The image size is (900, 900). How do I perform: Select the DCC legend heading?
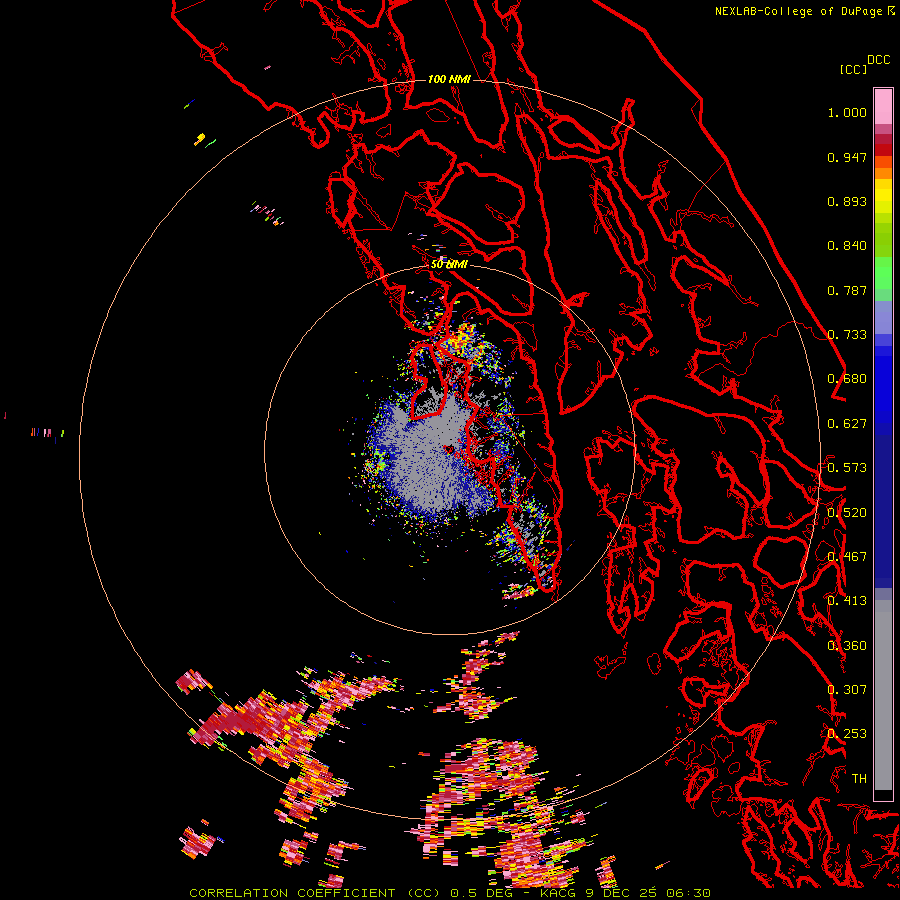(x=878, y=60)
